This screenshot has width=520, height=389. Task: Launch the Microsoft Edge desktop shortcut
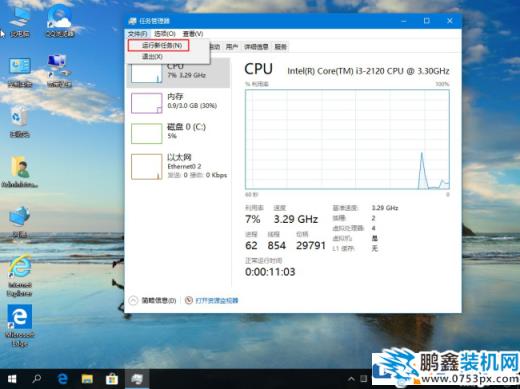pyautogui.click(x=20, y=326)
